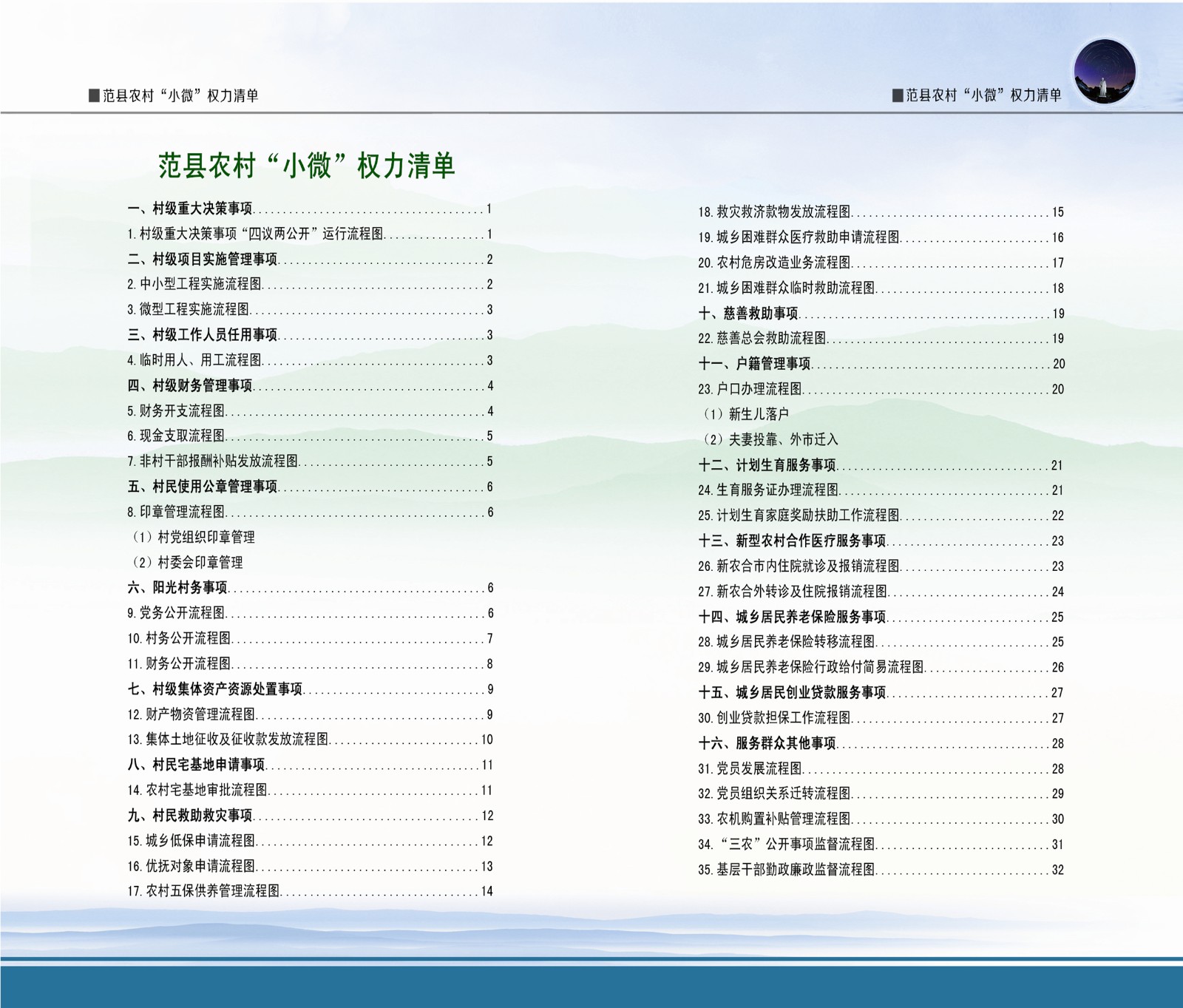The width and height of the screenshot is (1183, 1008).
Task: Select entry 21.城乡困难群众临时救助流程图
Action: pos(881,288)
